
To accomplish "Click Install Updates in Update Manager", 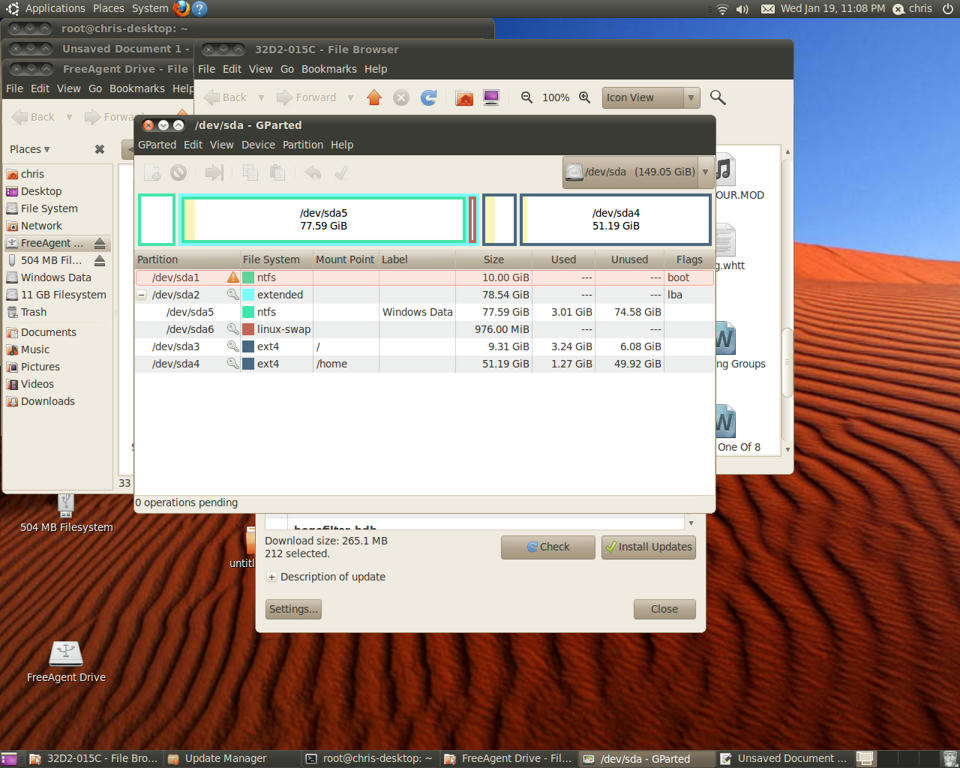I will [x=648, y=547].
